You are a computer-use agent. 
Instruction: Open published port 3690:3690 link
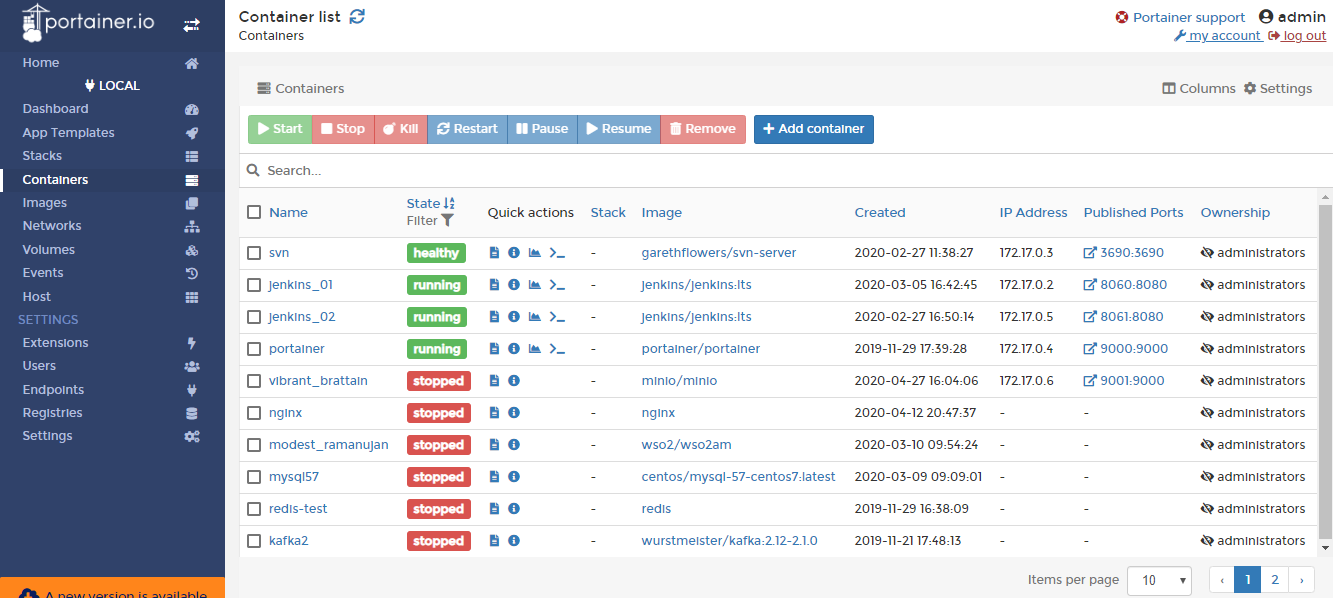1124,253
